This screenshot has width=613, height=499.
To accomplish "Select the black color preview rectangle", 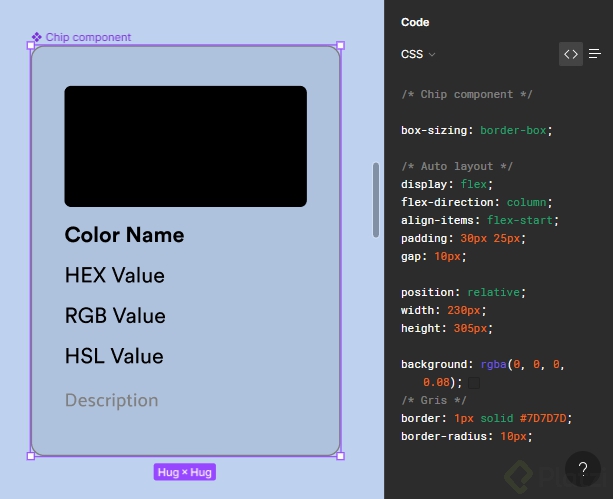I will point(186,146).
